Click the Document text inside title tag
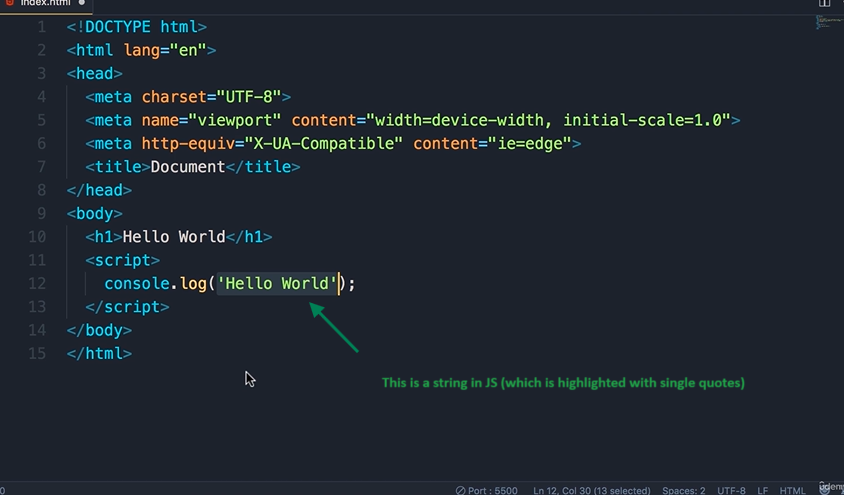Screen dimensions: 844x495 click(187, 167)
